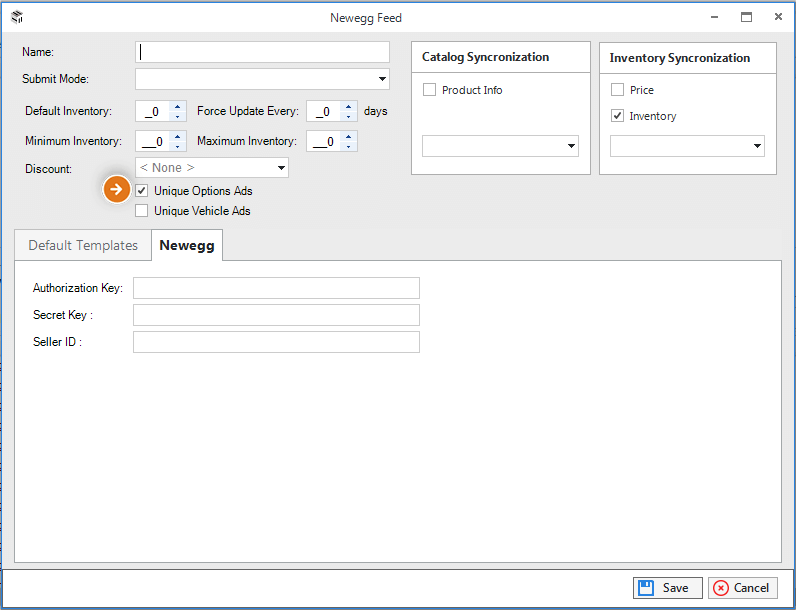This screenshot has height=610, width=796.
Task: Click the Authorization Key field
Action: point(276,288)
